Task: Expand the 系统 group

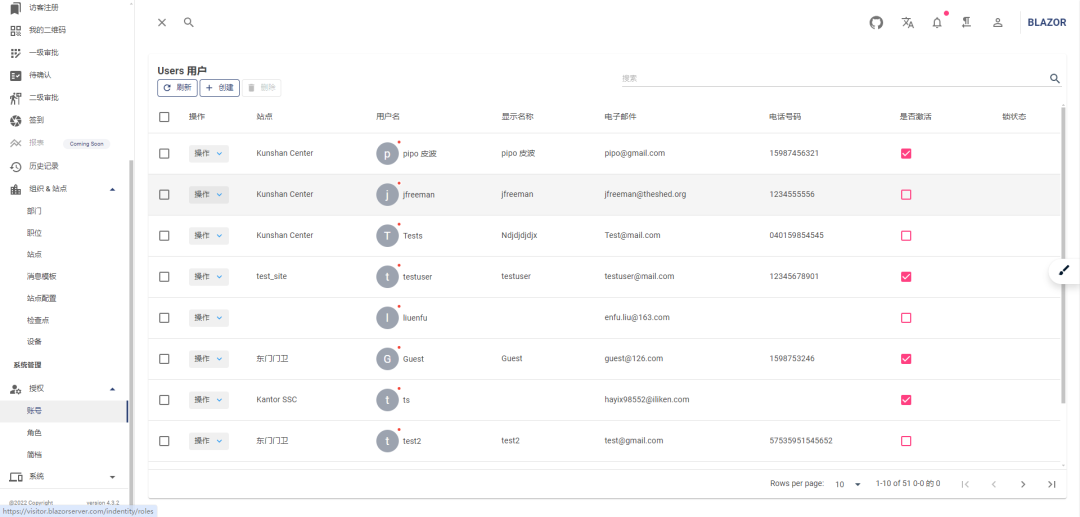Action: 63,476
